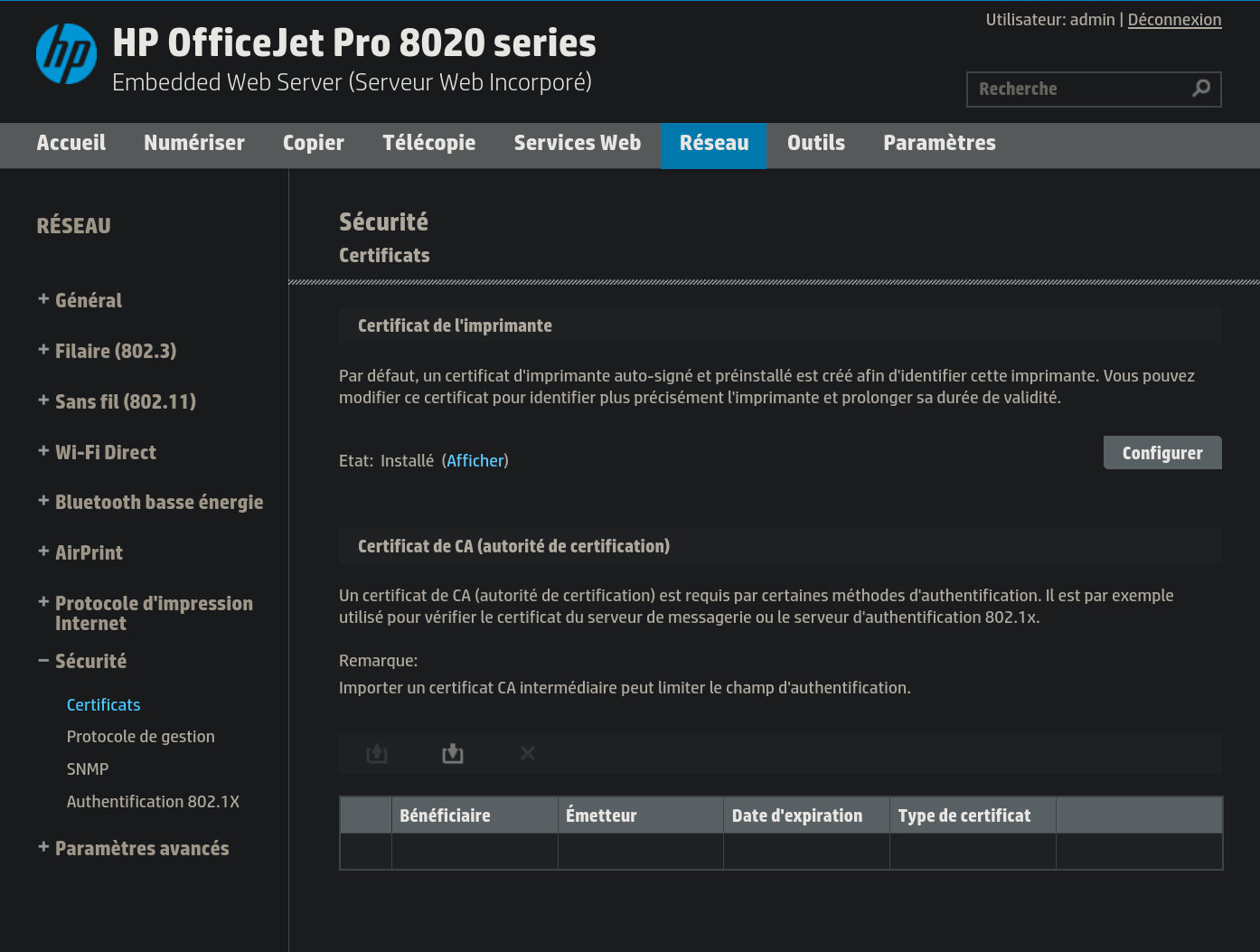
Task: Open Authentification 802.1X page
Action: [153, 802]
